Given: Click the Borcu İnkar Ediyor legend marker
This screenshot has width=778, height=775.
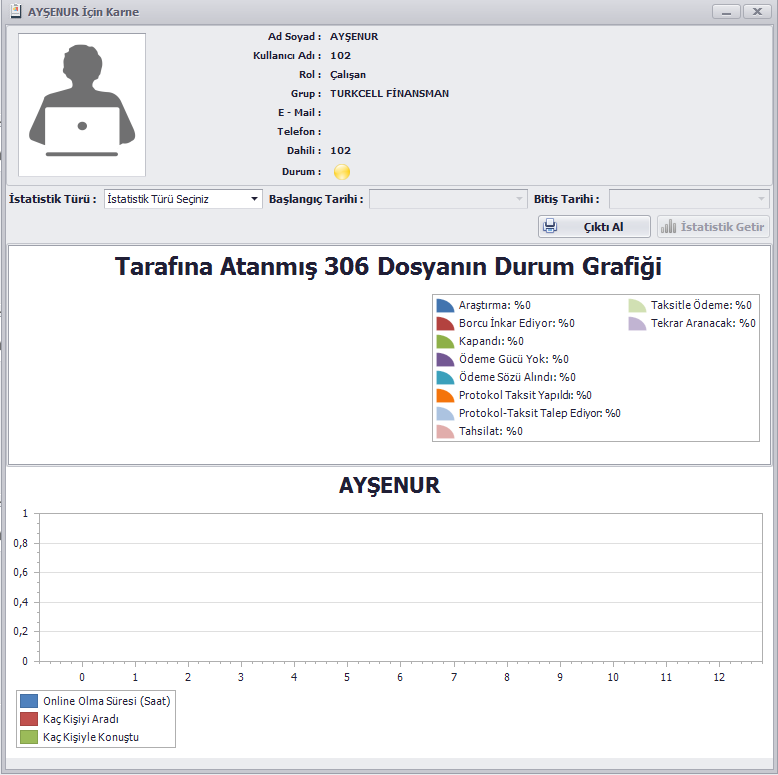Looking at the screenshot, I should click(x=445, y=323).
